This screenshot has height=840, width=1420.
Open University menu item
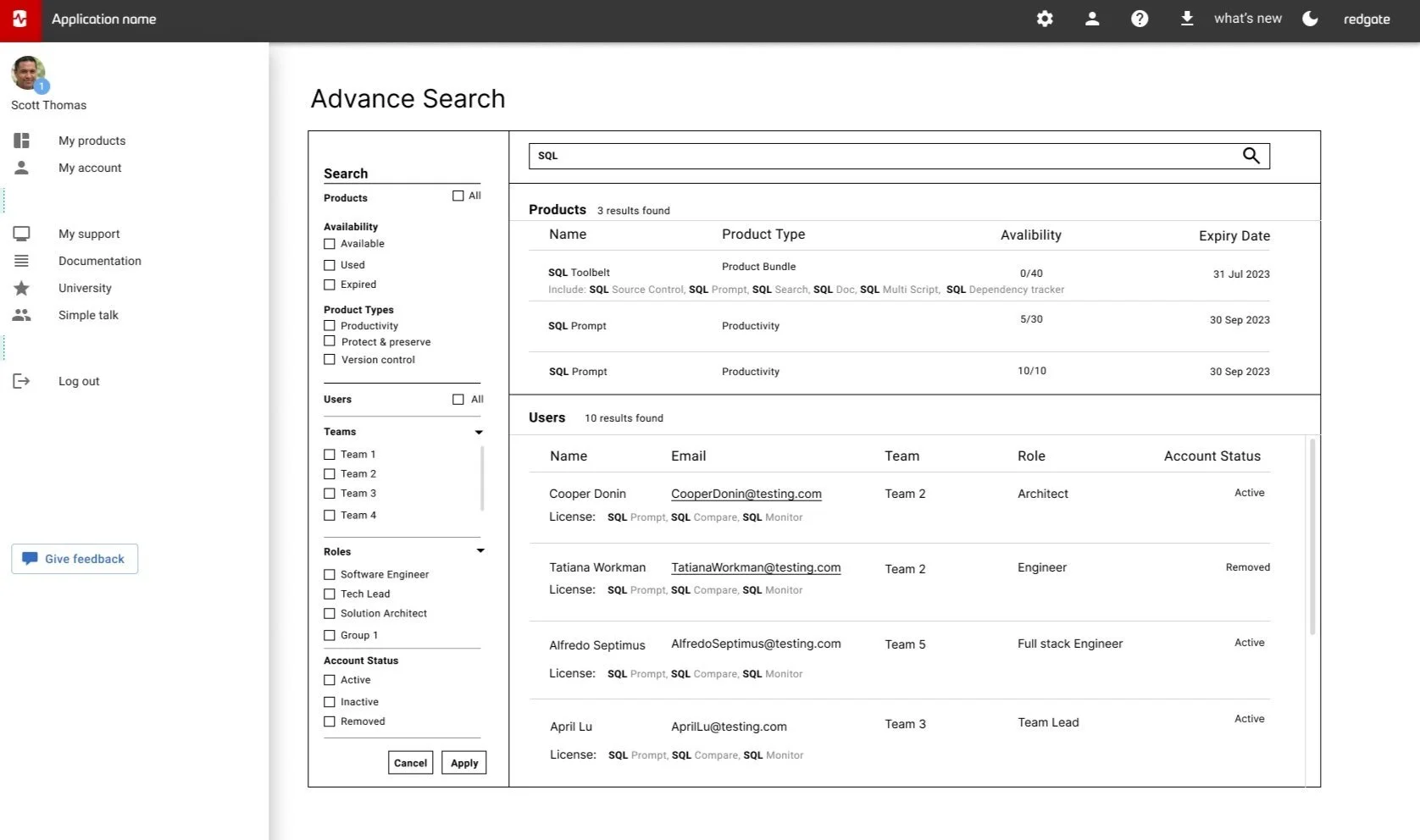[85, 288]
